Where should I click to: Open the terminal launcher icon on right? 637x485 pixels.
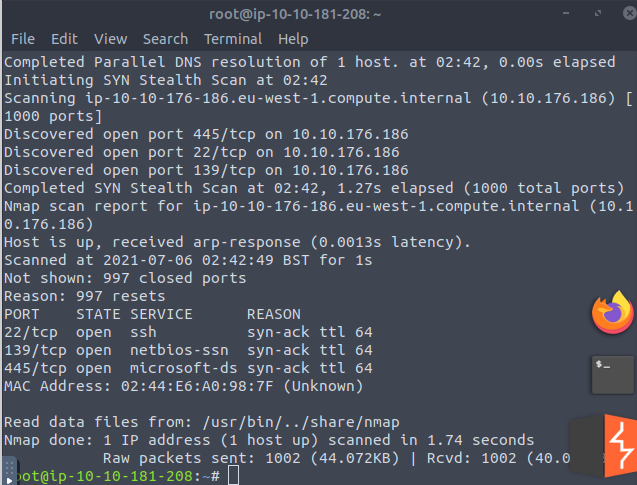point(613,375)
